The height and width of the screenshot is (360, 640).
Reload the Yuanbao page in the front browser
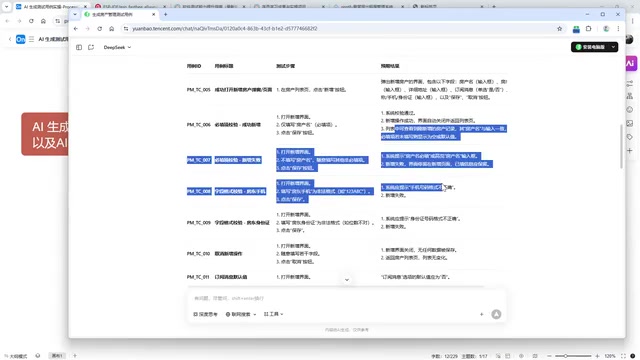100,29
